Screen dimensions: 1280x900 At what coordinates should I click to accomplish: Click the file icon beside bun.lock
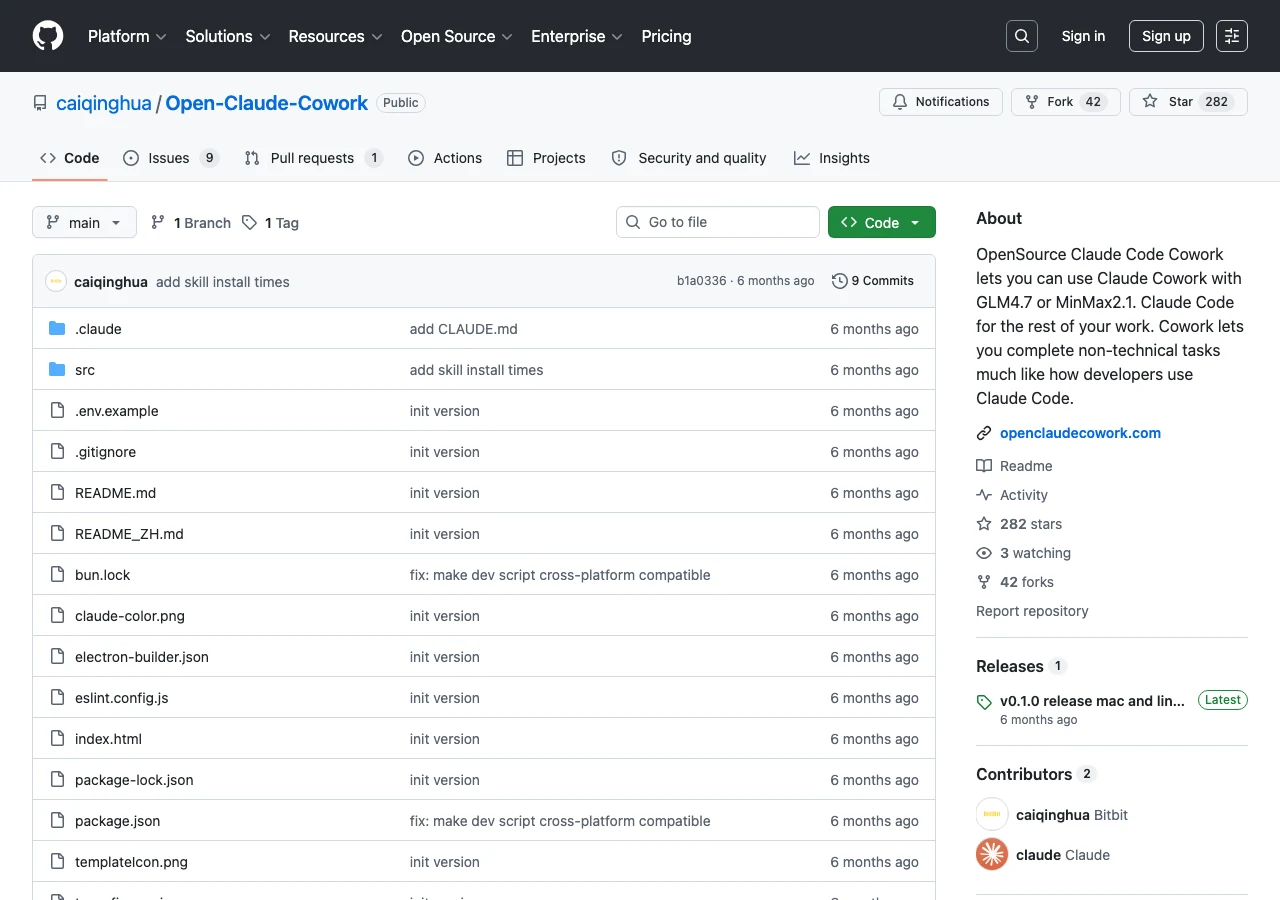pyautogui.click(x=57, y=575)
